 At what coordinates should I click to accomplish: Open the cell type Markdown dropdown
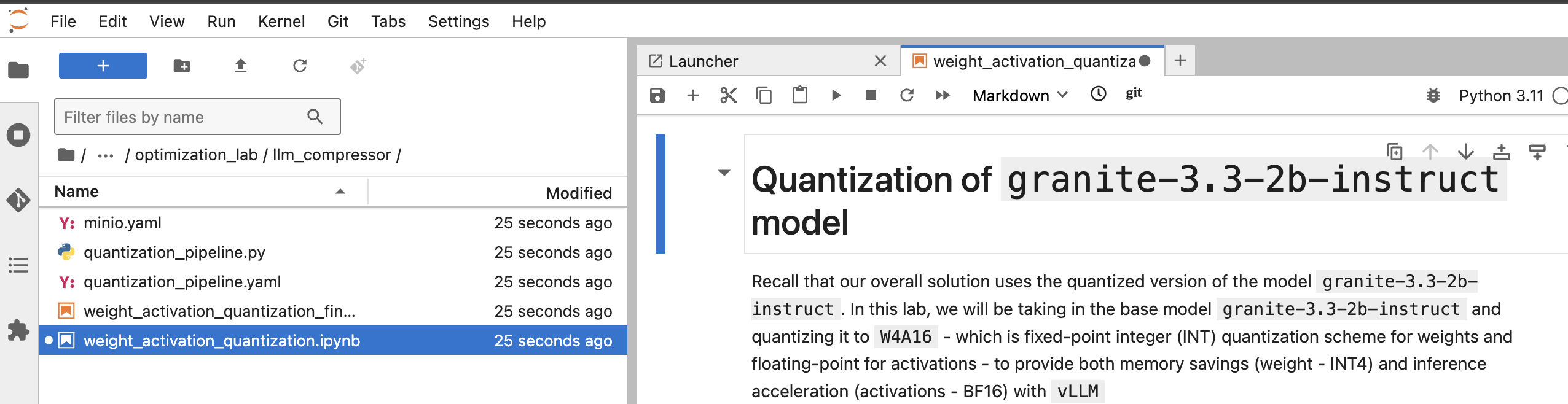coord(1020,96)
